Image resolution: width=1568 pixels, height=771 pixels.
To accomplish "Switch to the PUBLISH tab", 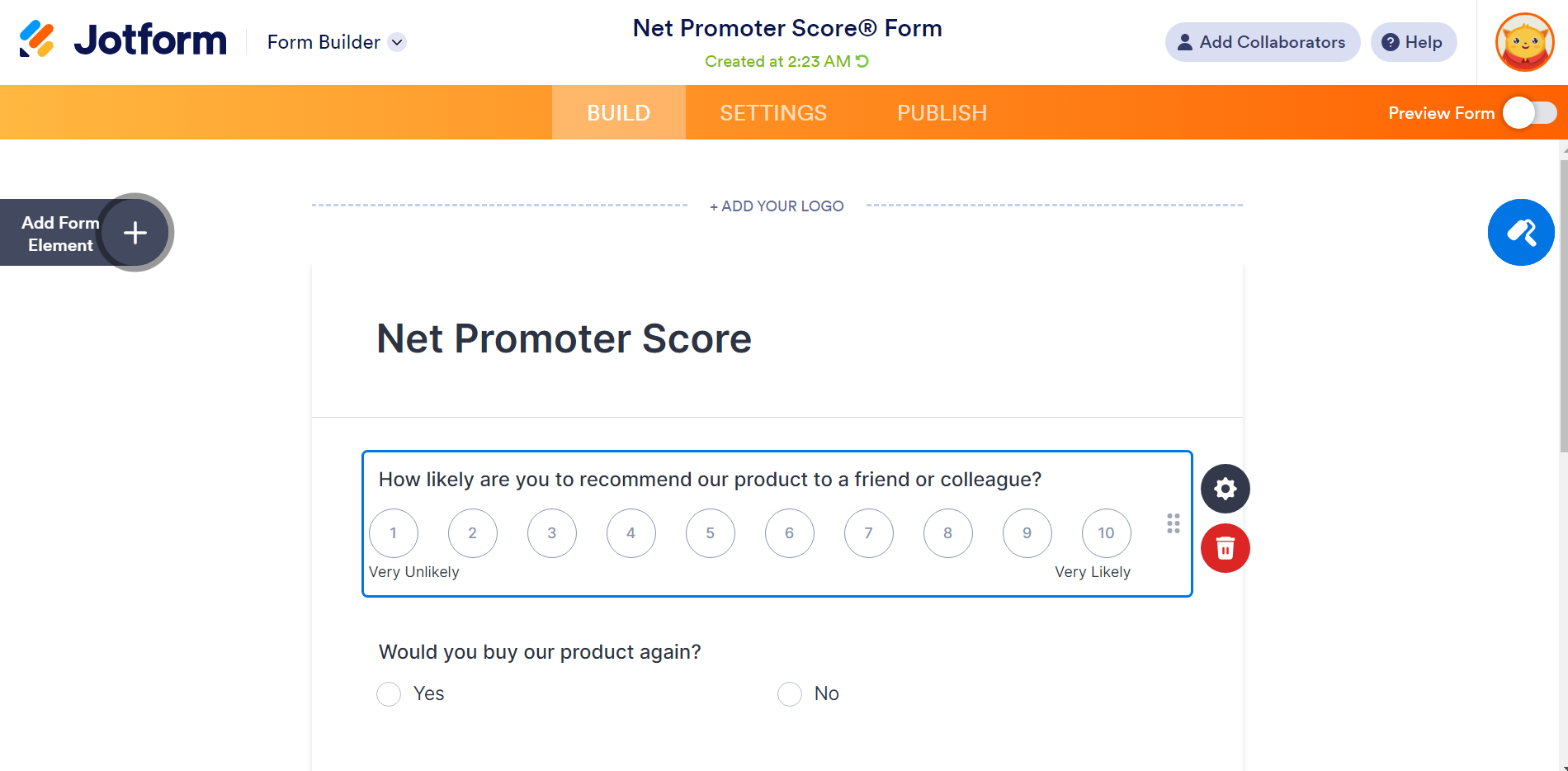I will (x=942, y=113).
